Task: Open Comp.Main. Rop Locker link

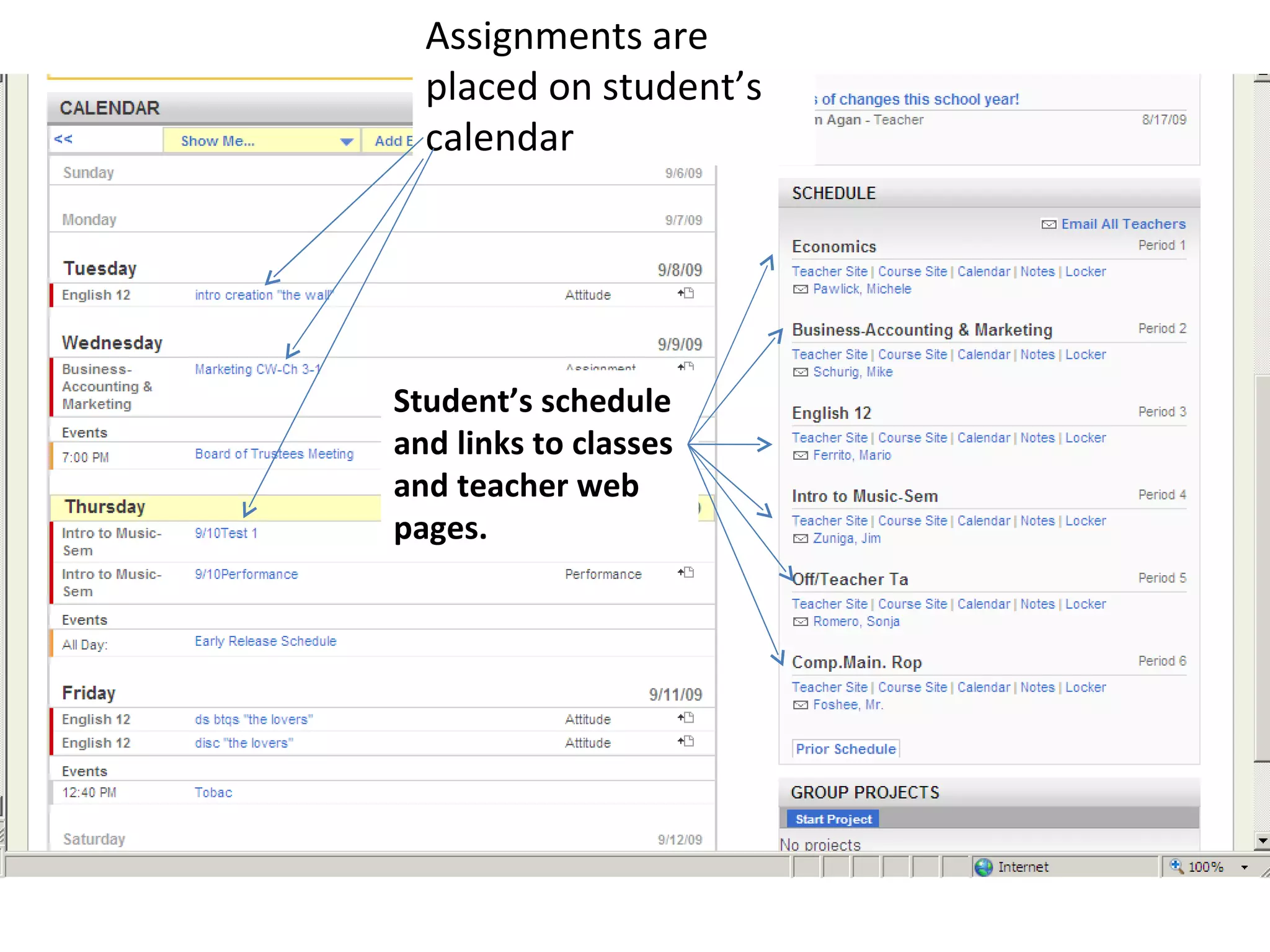Action: (1085, 687)
